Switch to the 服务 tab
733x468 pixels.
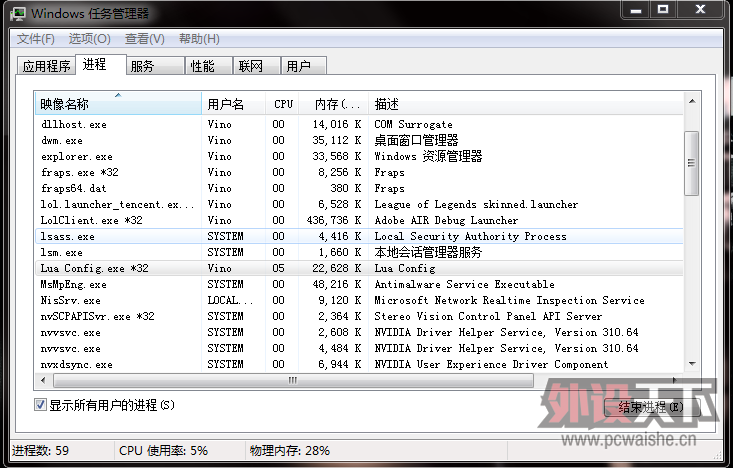(x=155, y=66)
